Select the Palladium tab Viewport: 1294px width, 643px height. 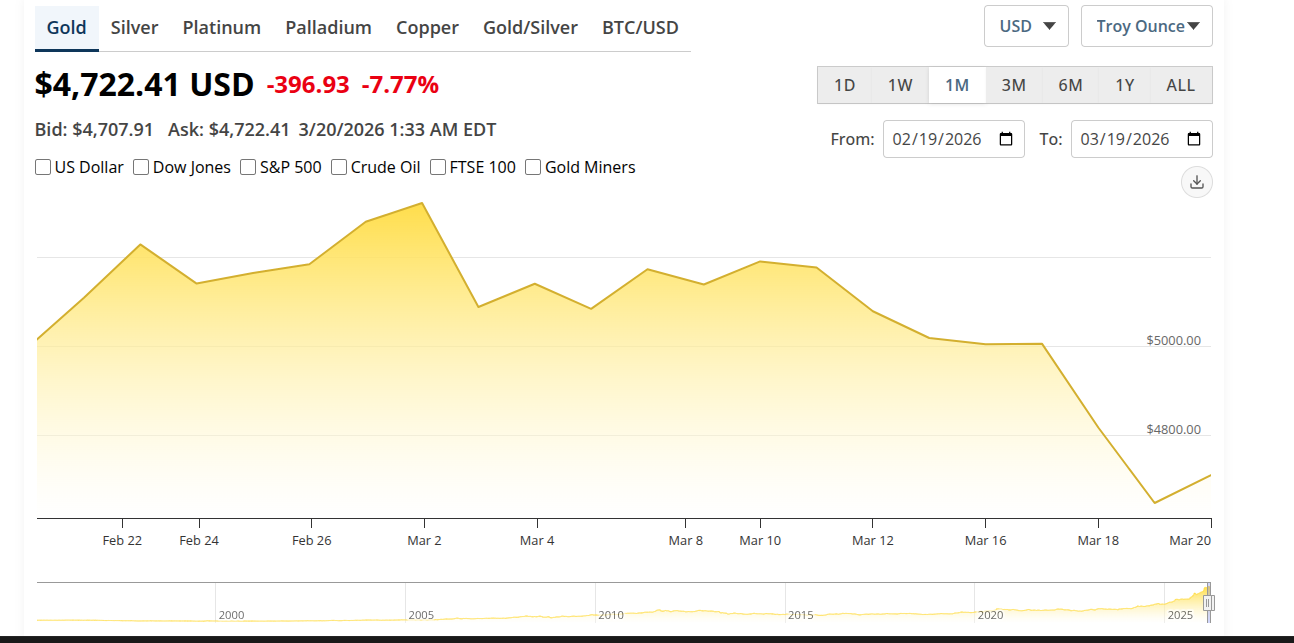328,28
